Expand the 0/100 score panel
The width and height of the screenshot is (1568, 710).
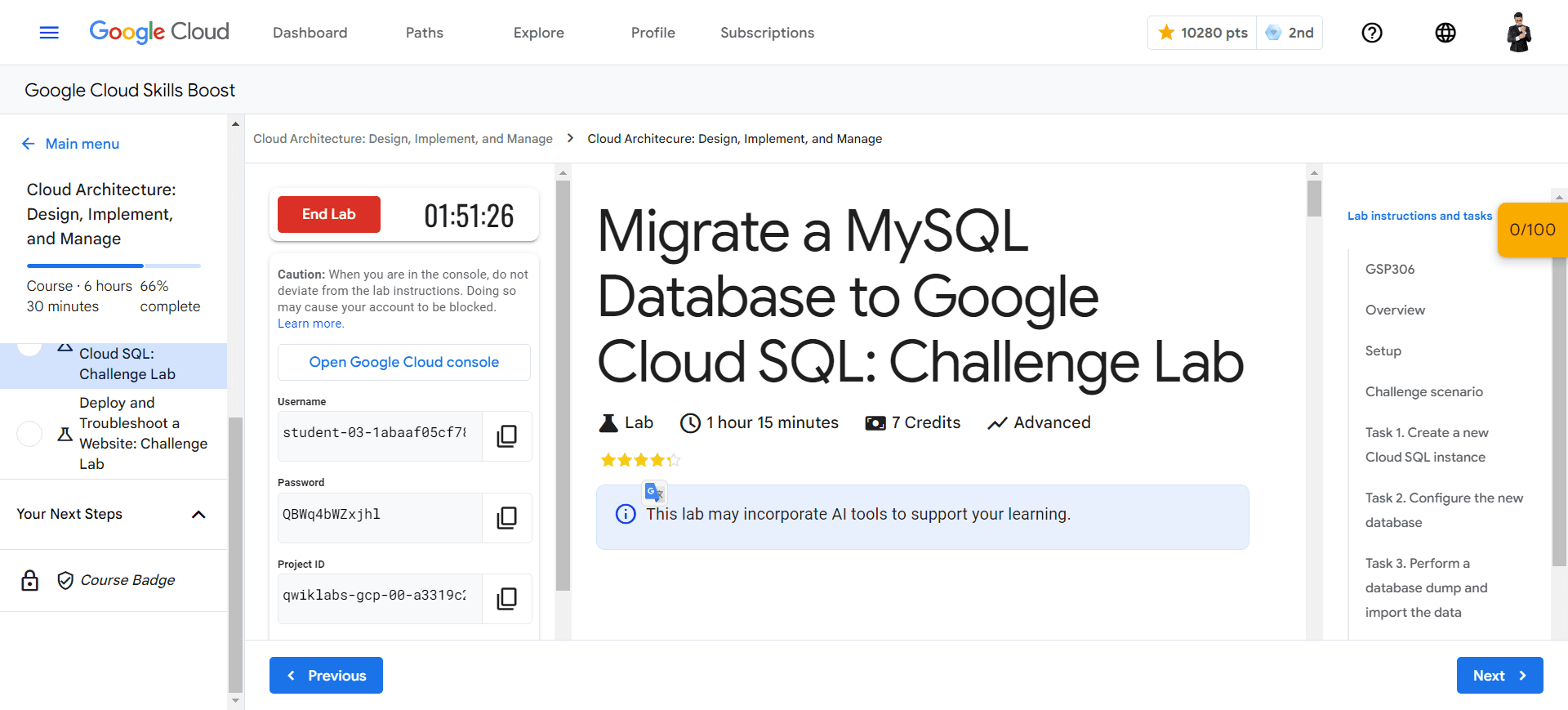tap(1532, 230)
